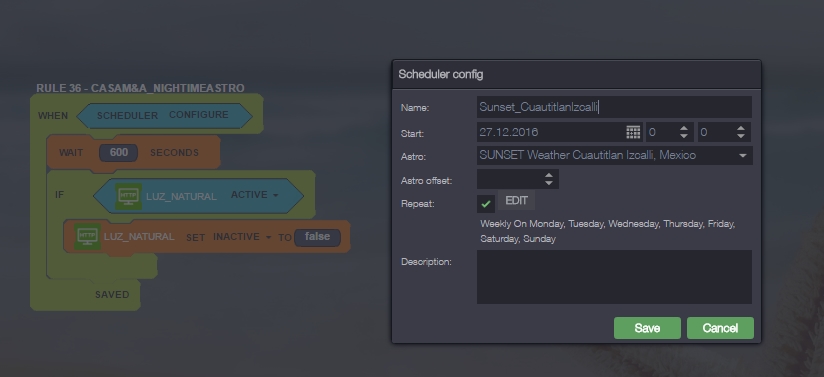Select the SCHEDULER CONFIGURE block
Image resolution: width=824 pixels, height=377 pixels.
(164, 116)
